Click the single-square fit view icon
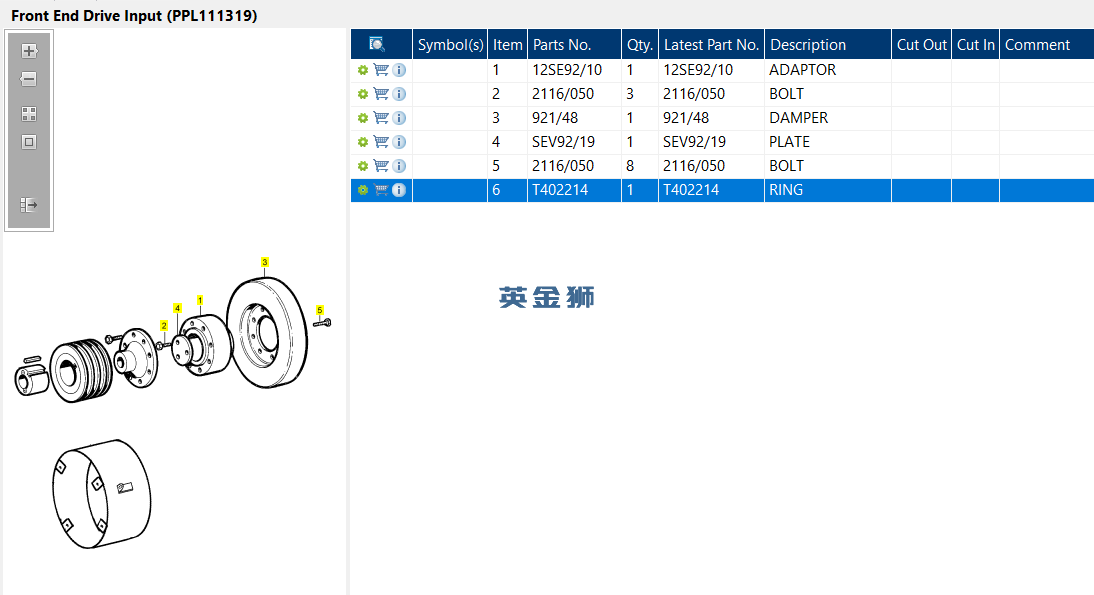 (x=29, y=142)
